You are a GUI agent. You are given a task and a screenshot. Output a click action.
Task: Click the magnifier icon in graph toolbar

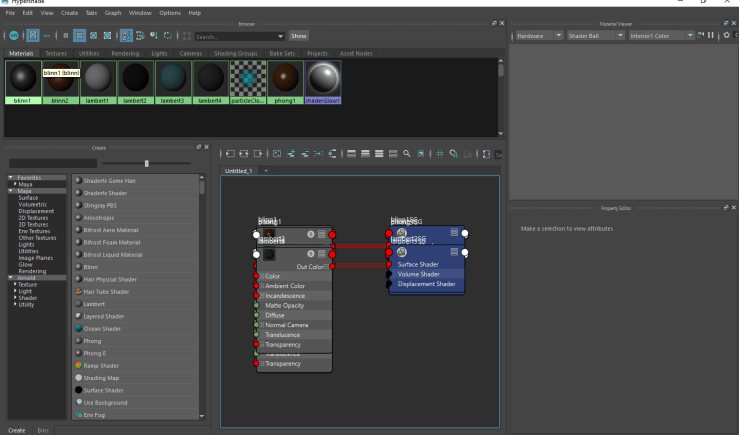[x=406, y=154]
